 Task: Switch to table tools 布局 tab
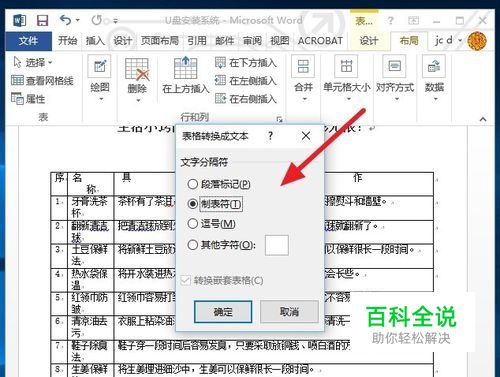409,41
